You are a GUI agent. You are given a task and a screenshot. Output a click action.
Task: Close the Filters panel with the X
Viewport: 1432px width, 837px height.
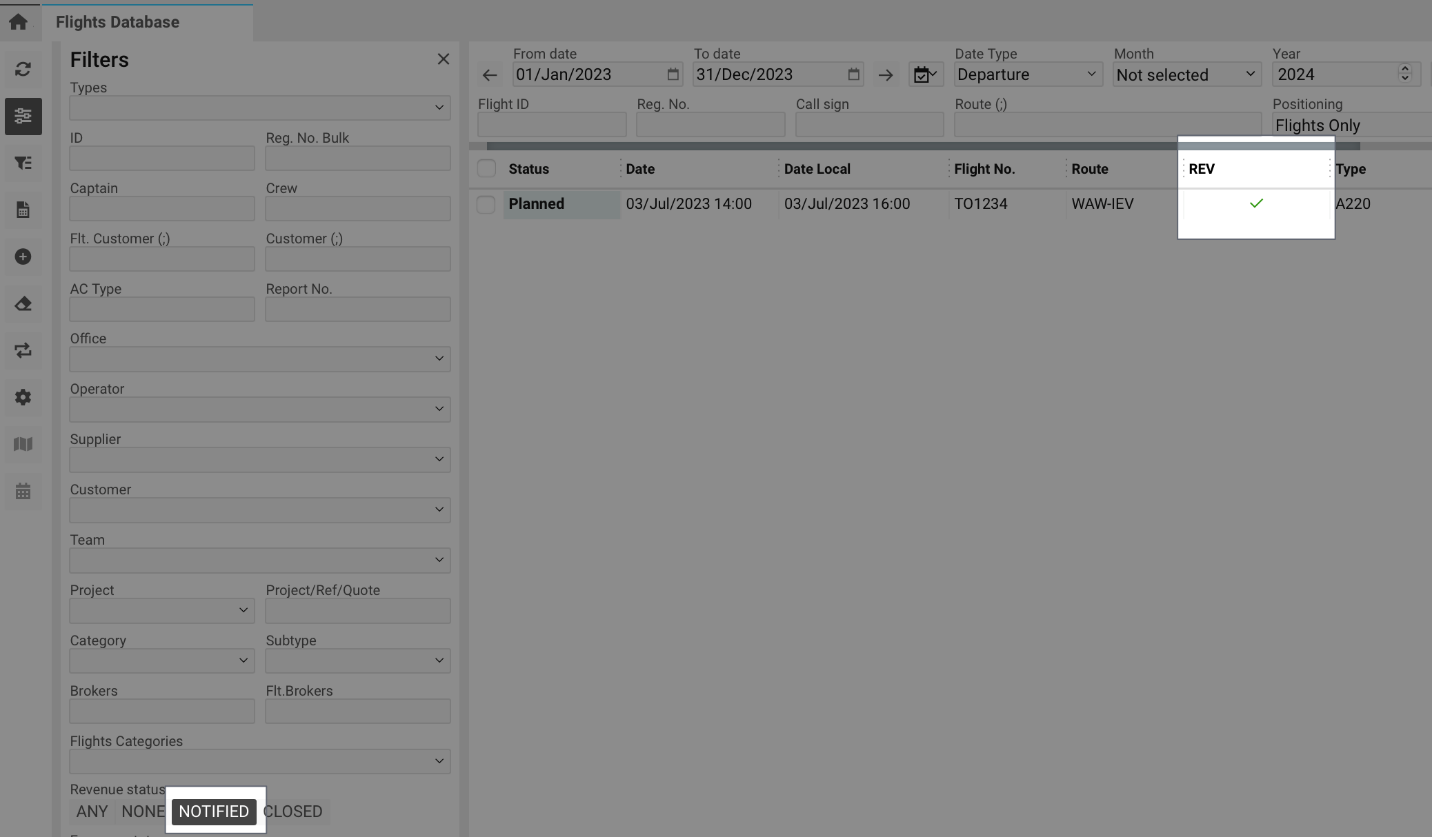coord(443,58)
